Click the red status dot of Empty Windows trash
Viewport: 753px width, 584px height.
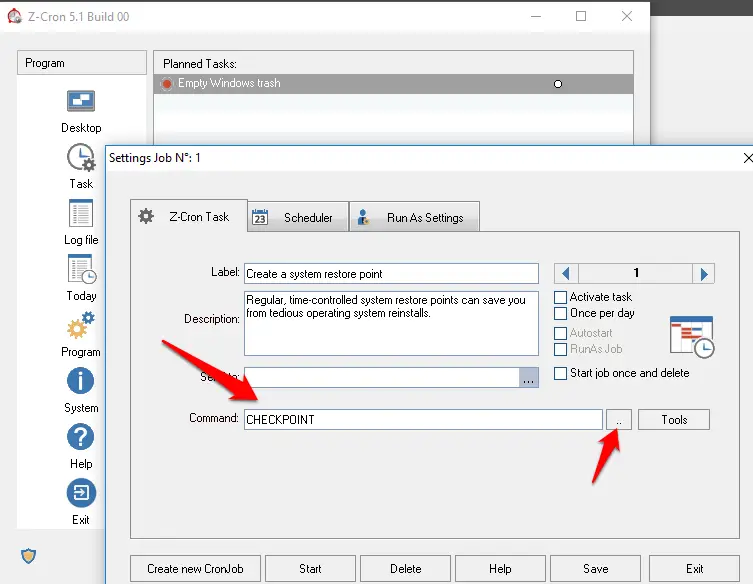click(x=166, y=84)
